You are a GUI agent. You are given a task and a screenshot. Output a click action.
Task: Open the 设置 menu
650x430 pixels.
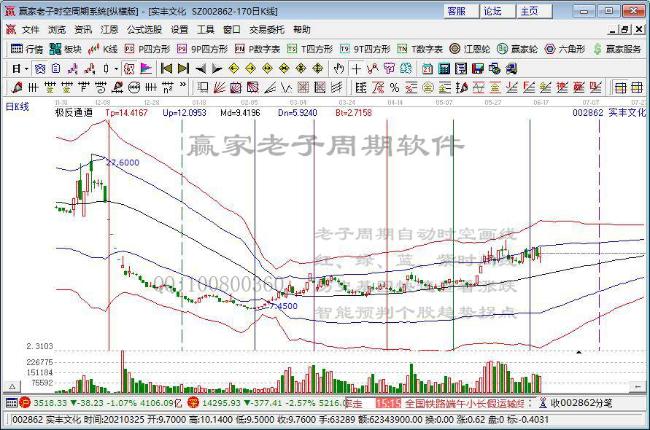179,29
